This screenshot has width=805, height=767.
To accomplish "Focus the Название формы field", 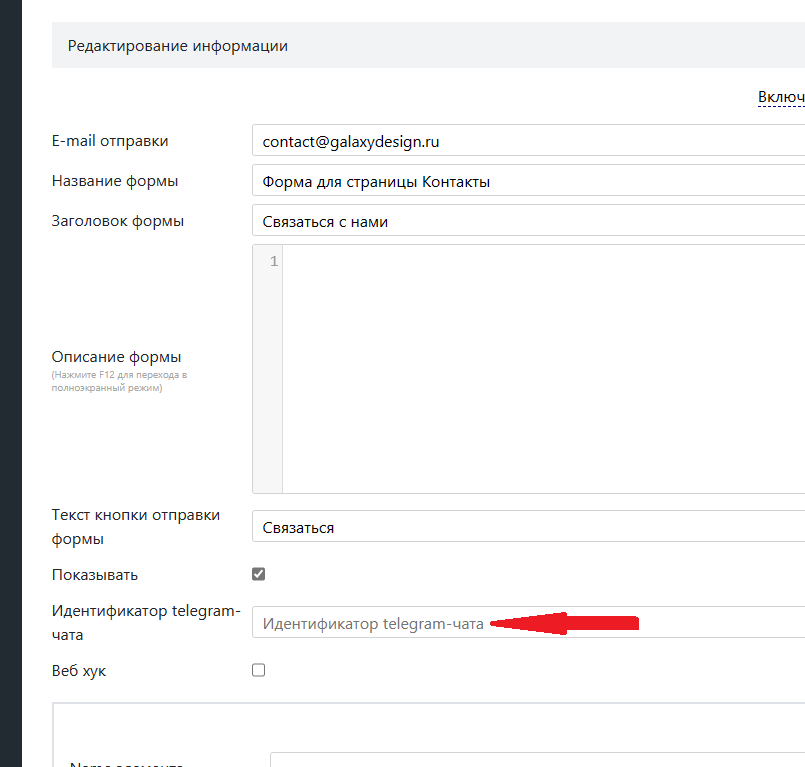I will pyautogui.click(x=528, y=180).
